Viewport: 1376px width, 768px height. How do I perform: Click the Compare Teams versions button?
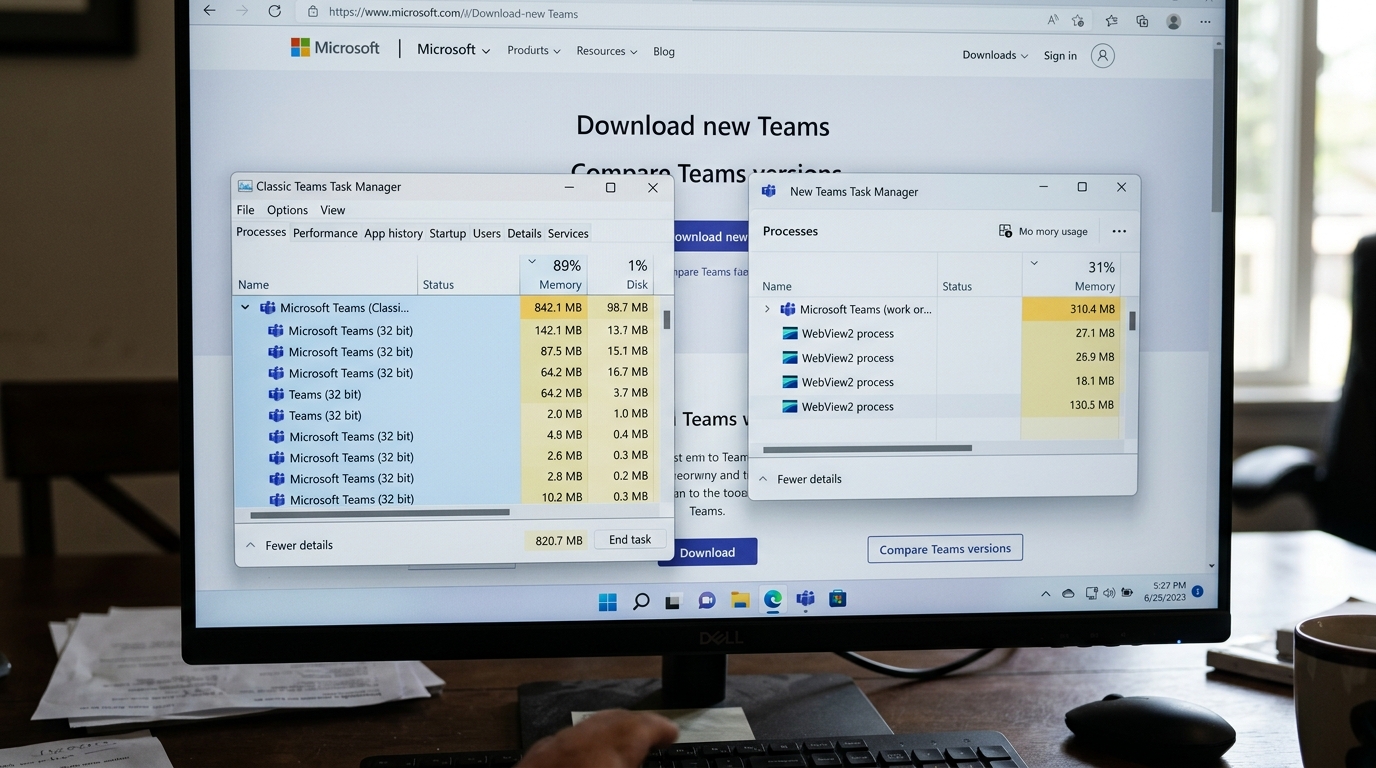945,549
